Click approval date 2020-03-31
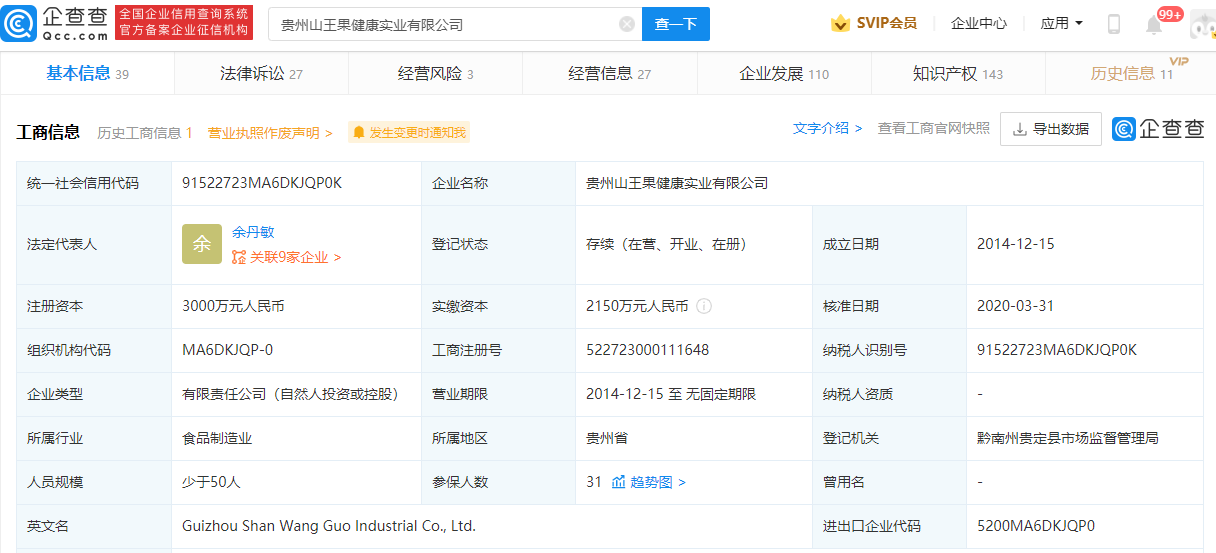The height and width of the screenshot is (553, 1216). click(x=1016, y=306)
